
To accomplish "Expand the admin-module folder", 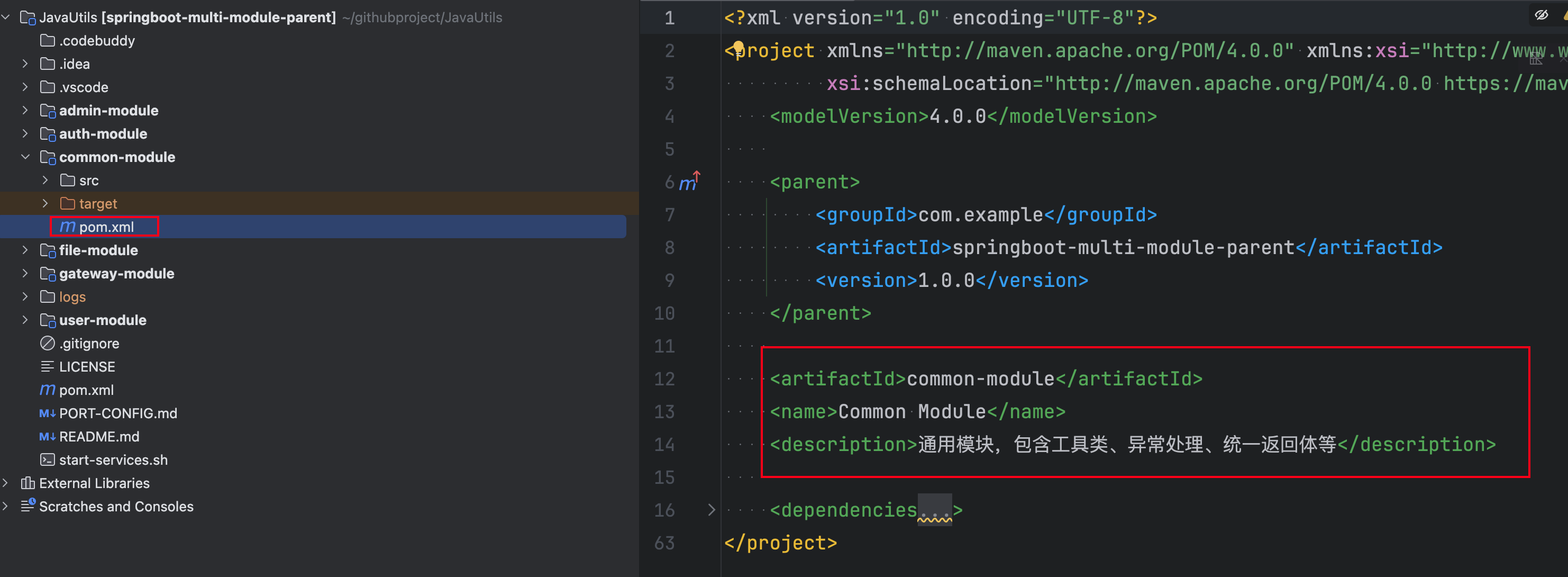I will tap(25, 110).
